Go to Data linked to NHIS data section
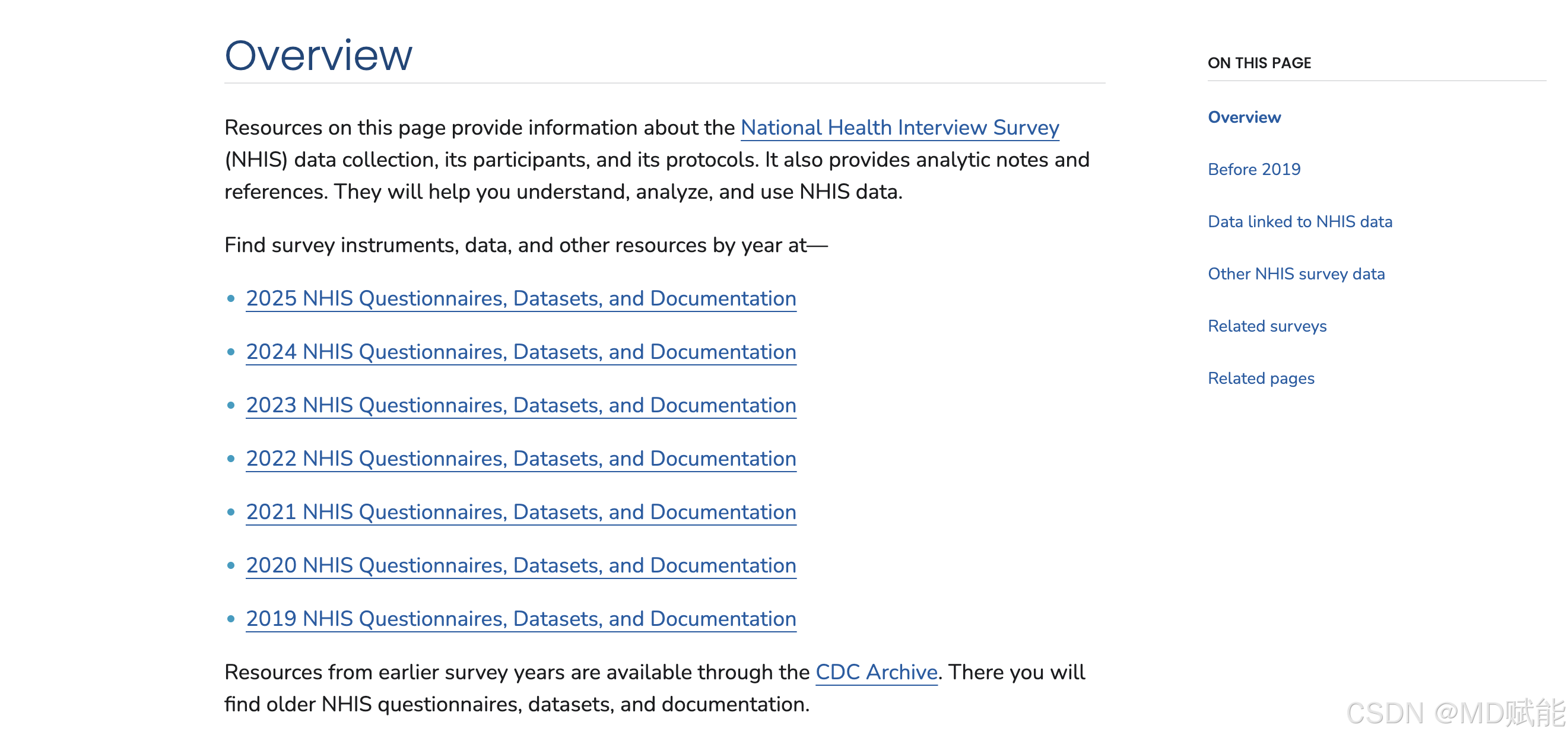1568x738 pixels. 1300,222
